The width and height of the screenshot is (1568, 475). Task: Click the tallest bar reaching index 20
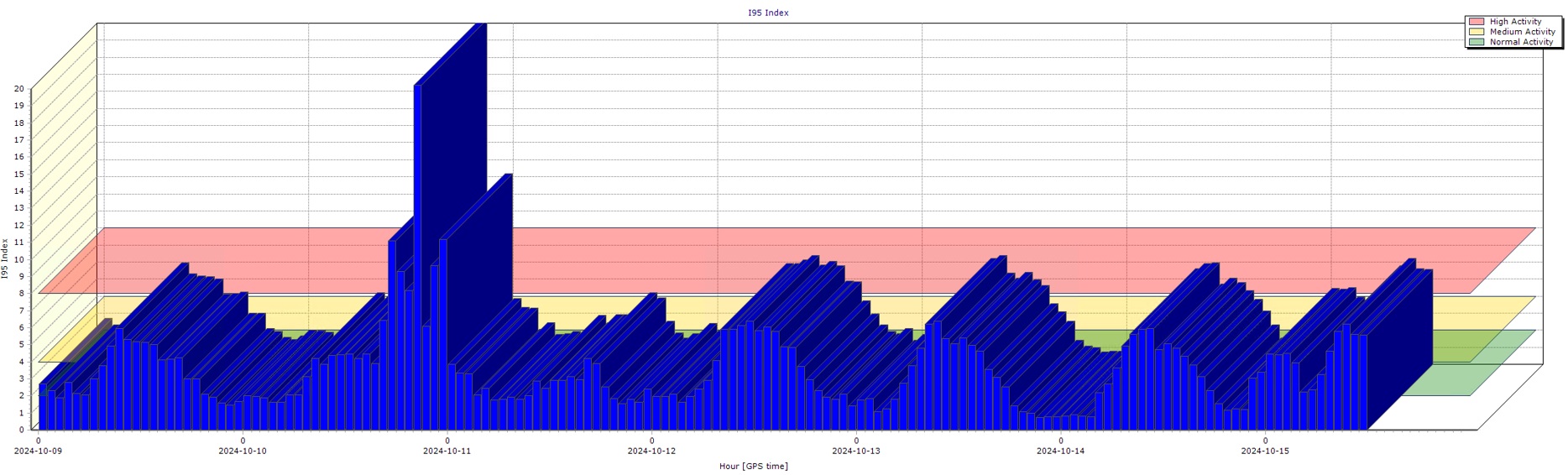tap(418, 252)
